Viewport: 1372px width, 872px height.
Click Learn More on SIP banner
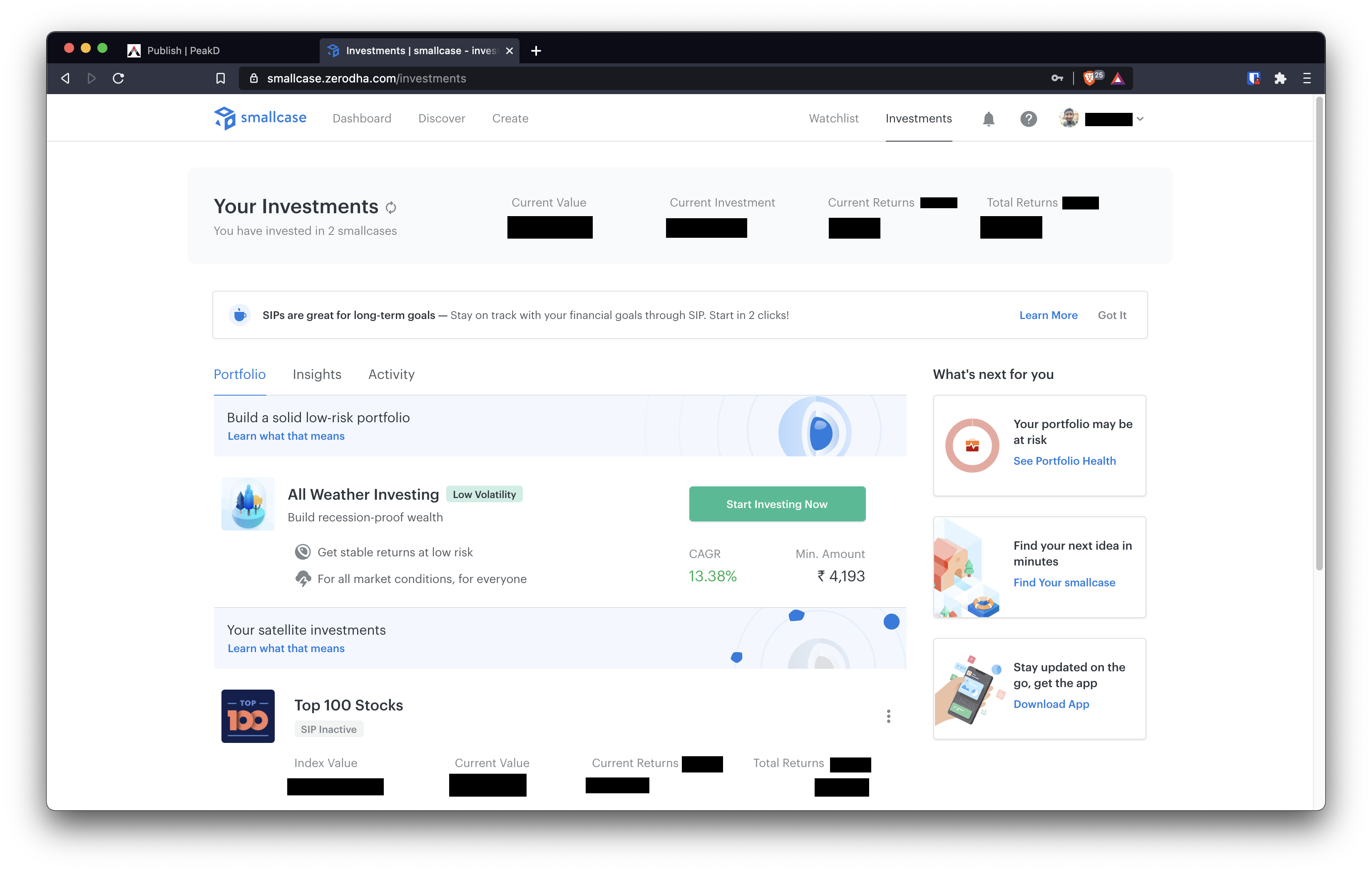tap(1049, 315)
